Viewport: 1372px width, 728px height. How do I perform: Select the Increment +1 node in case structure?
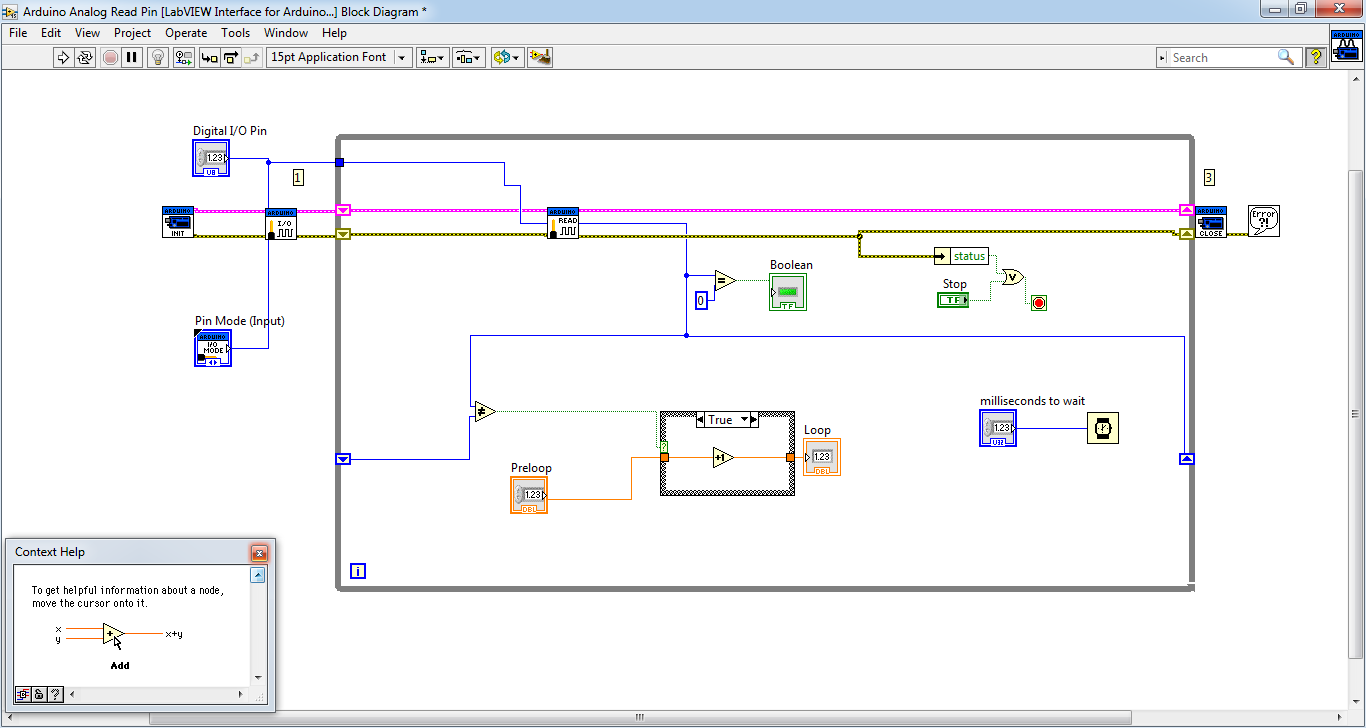click(723, 458)
